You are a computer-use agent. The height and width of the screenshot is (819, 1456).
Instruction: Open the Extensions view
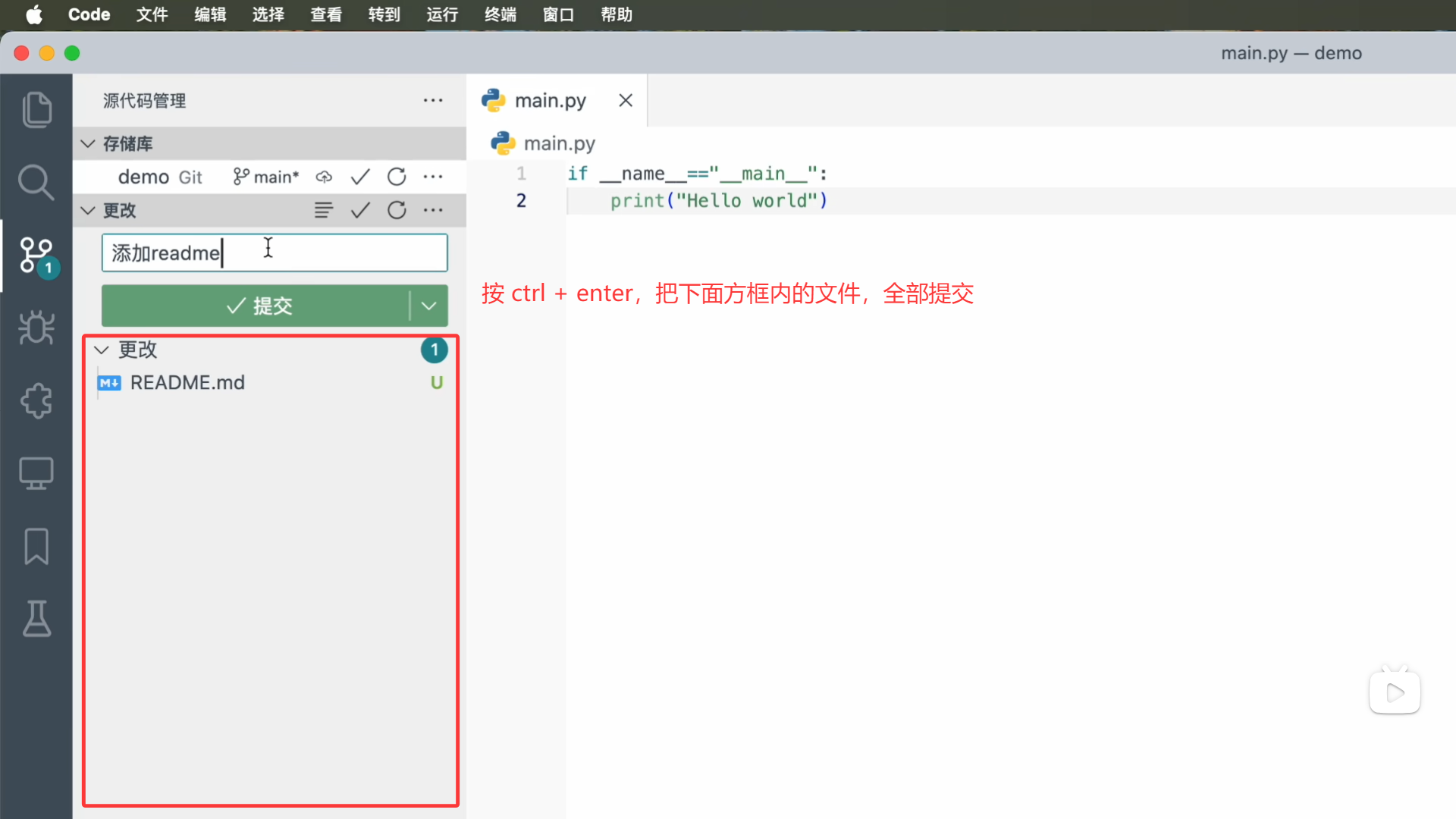tap(36, 400)
